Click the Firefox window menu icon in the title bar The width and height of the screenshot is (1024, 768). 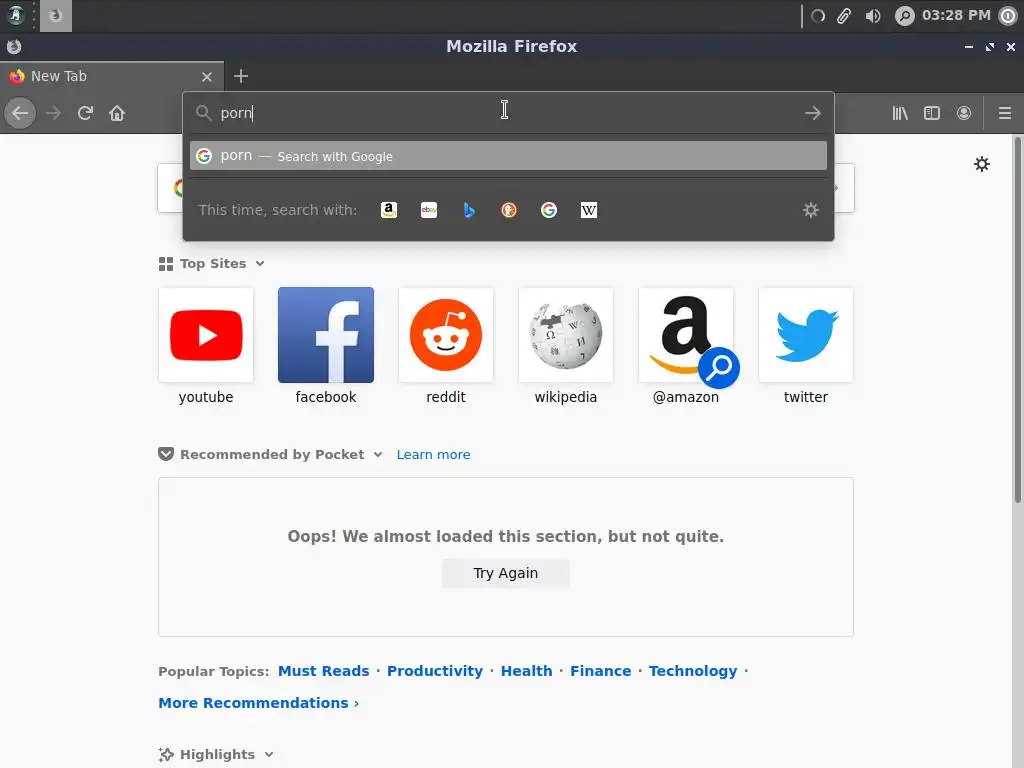pyautogui.click(x=14, y=46)
